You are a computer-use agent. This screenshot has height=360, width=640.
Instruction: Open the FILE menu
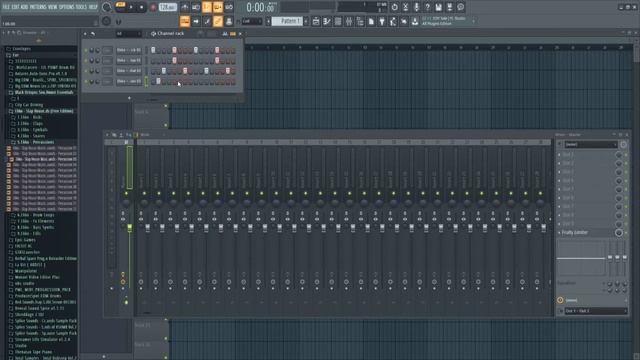click(6, 7)
